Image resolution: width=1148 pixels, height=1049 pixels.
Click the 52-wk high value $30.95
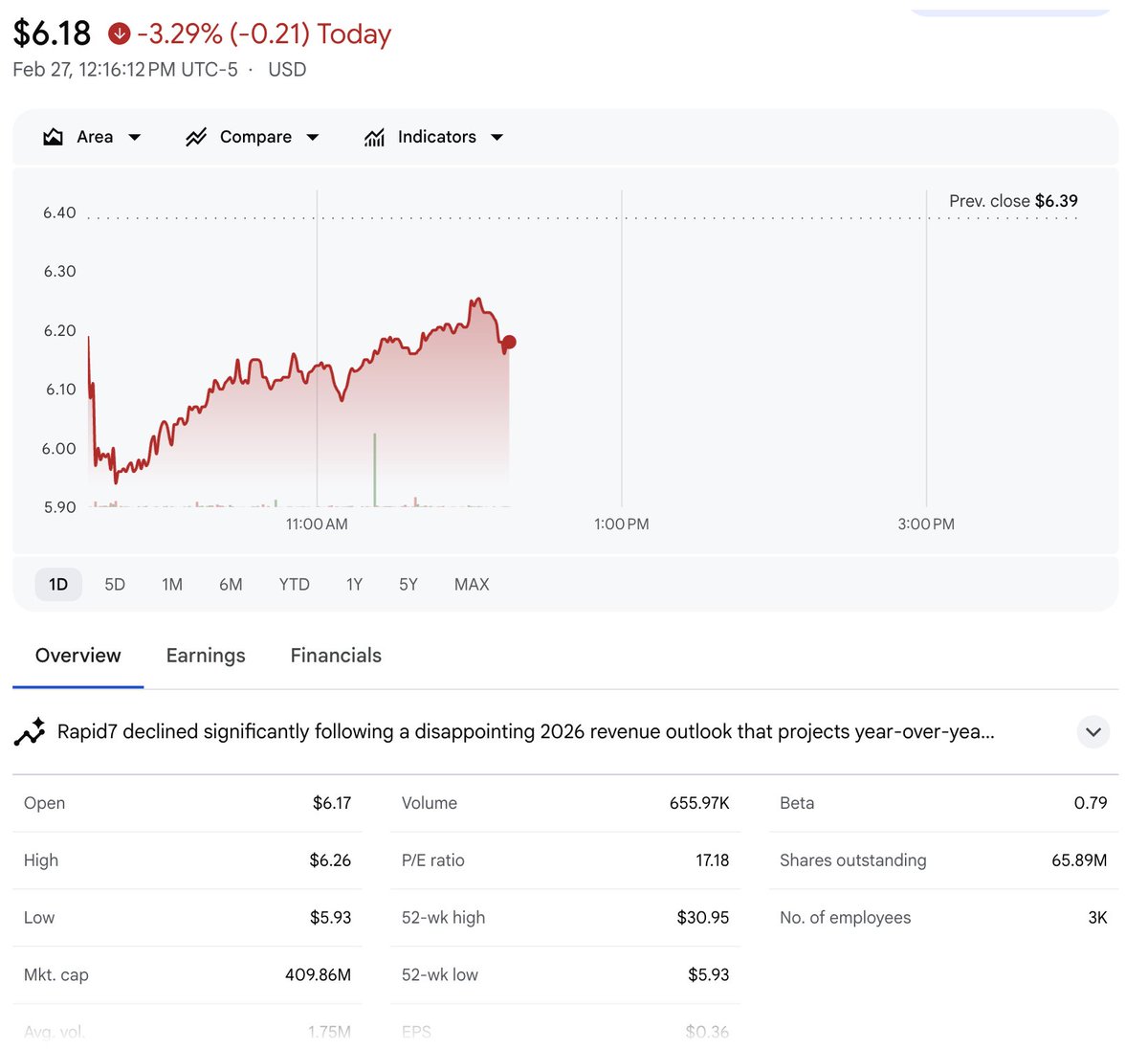703,918
